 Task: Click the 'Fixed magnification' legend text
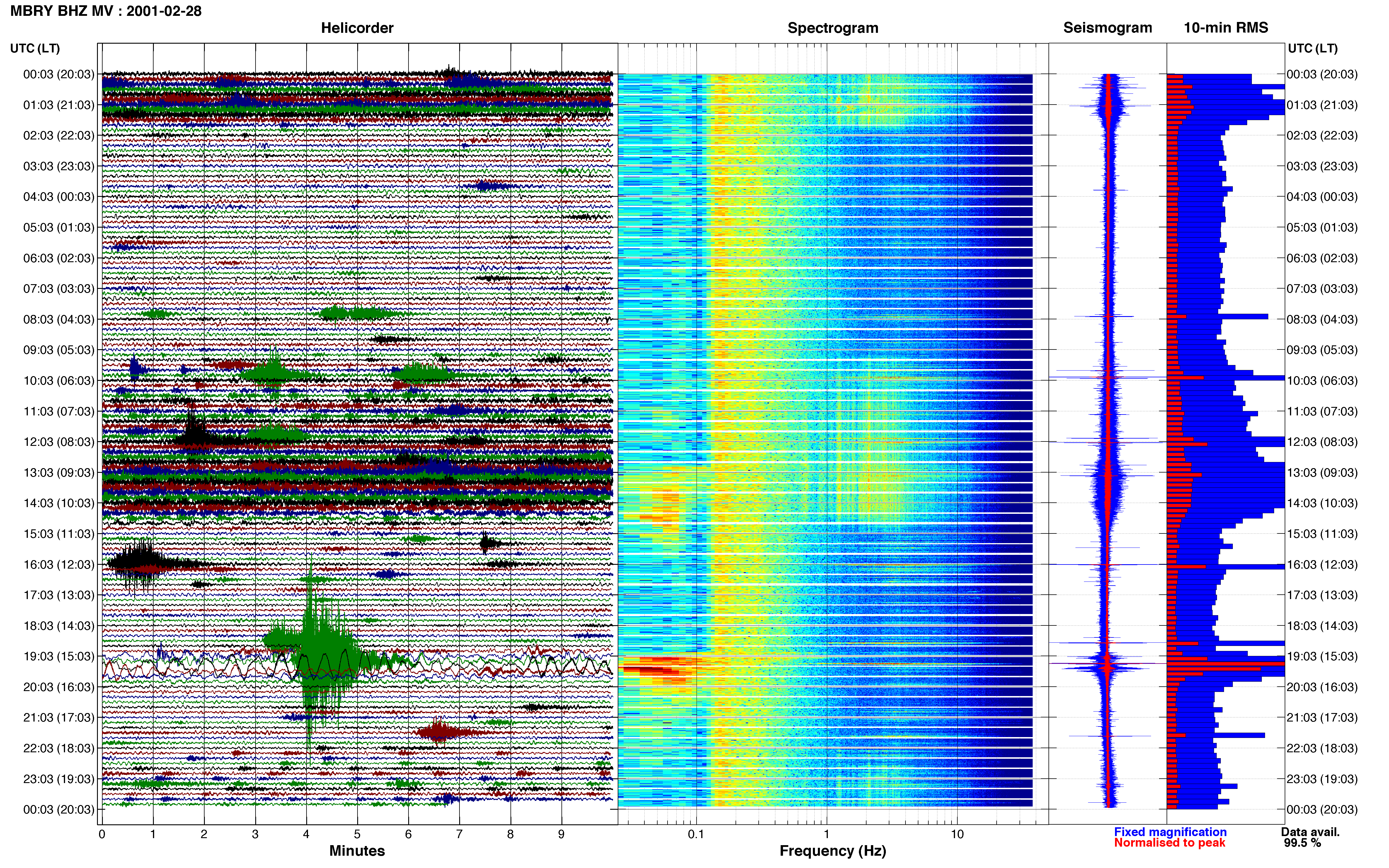(x=1170, y=832)
